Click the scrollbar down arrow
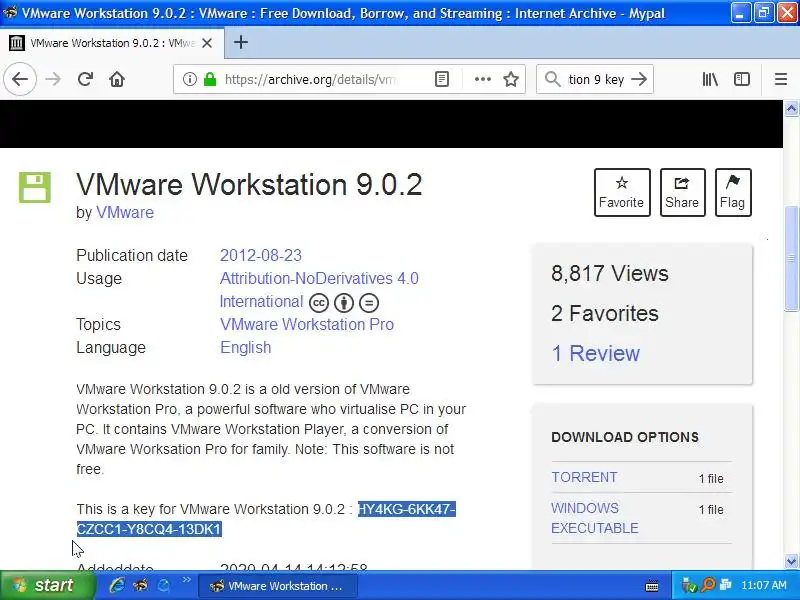The width and height of the screenshot is (800, 600). click(791, 561)
